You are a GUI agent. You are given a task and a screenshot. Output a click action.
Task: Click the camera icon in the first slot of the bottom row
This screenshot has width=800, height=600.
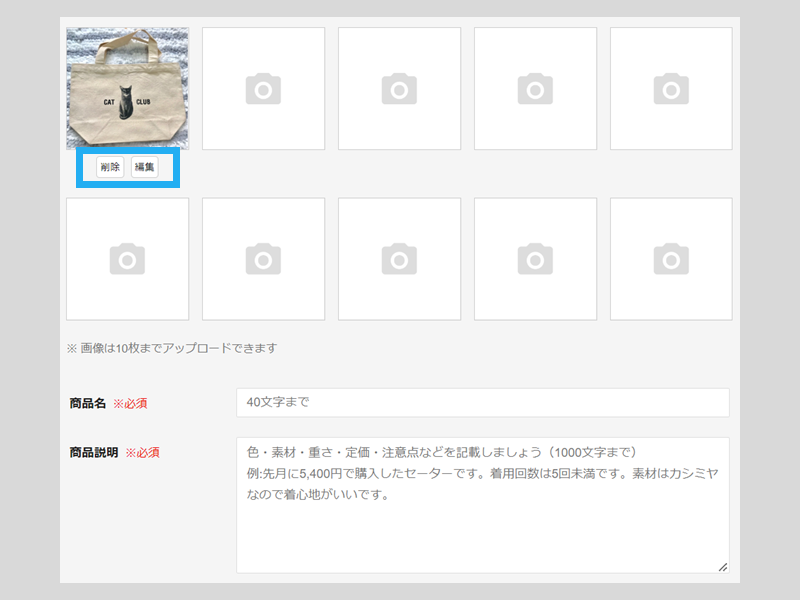[128, 259]
